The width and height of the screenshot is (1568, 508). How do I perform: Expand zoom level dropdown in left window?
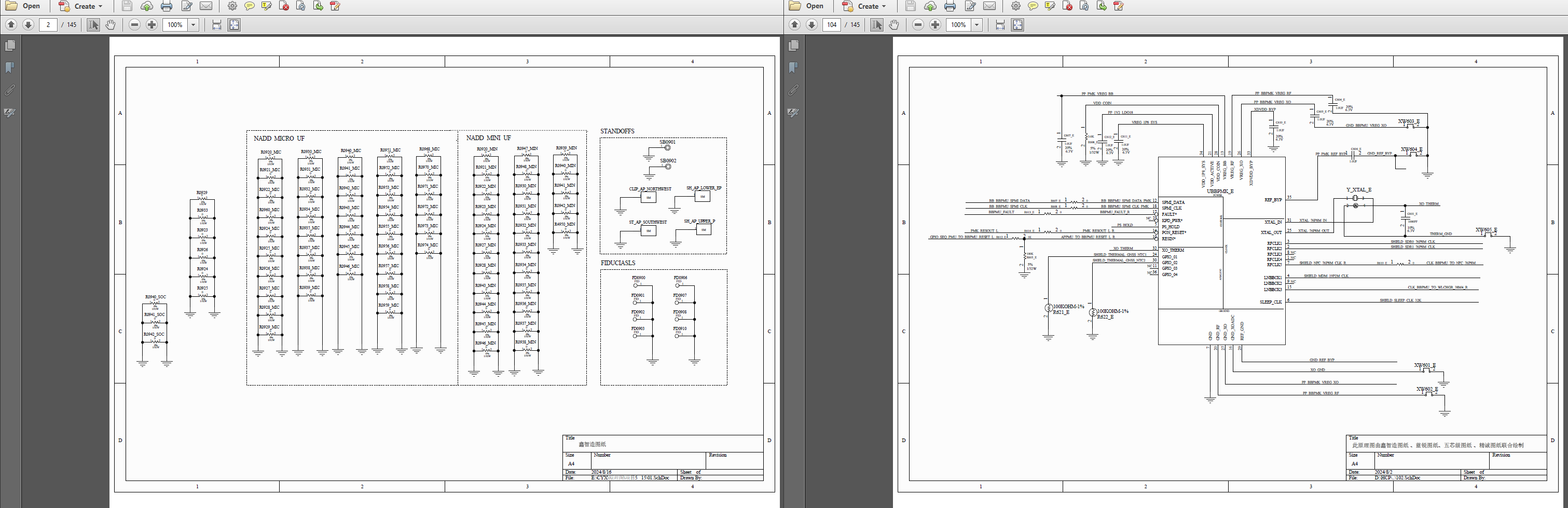point(194,25)
